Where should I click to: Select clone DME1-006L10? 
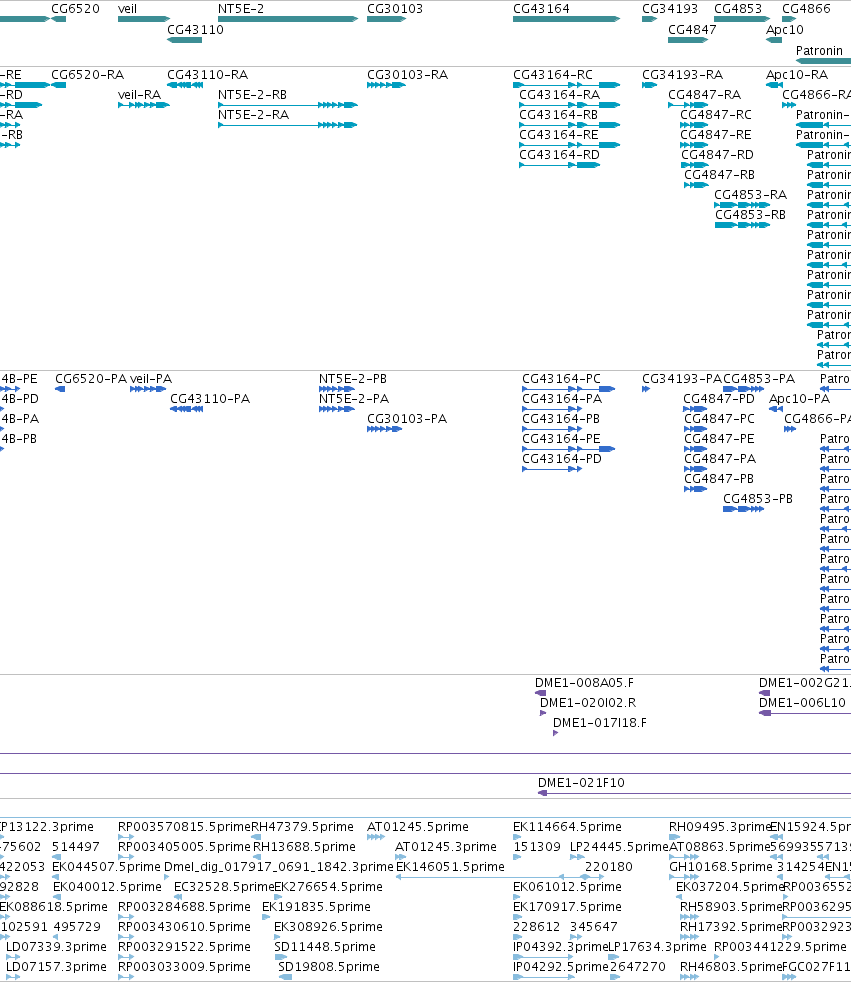802,703
